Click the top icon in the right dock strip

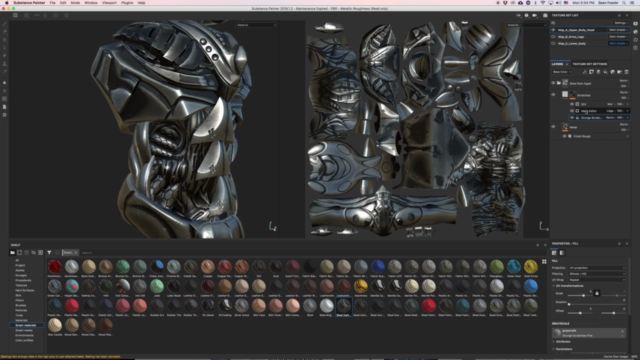636,24
